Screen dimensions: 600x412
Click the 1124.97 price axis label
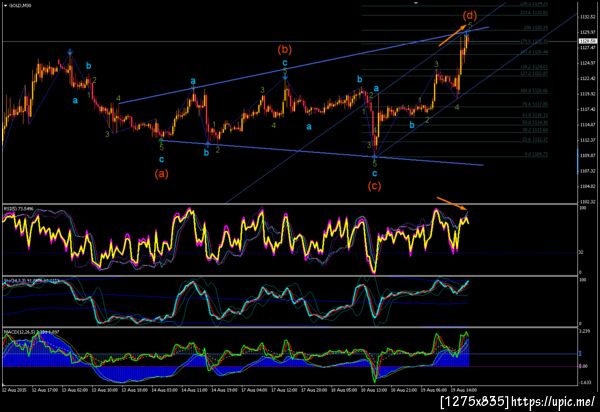(588, 63)
